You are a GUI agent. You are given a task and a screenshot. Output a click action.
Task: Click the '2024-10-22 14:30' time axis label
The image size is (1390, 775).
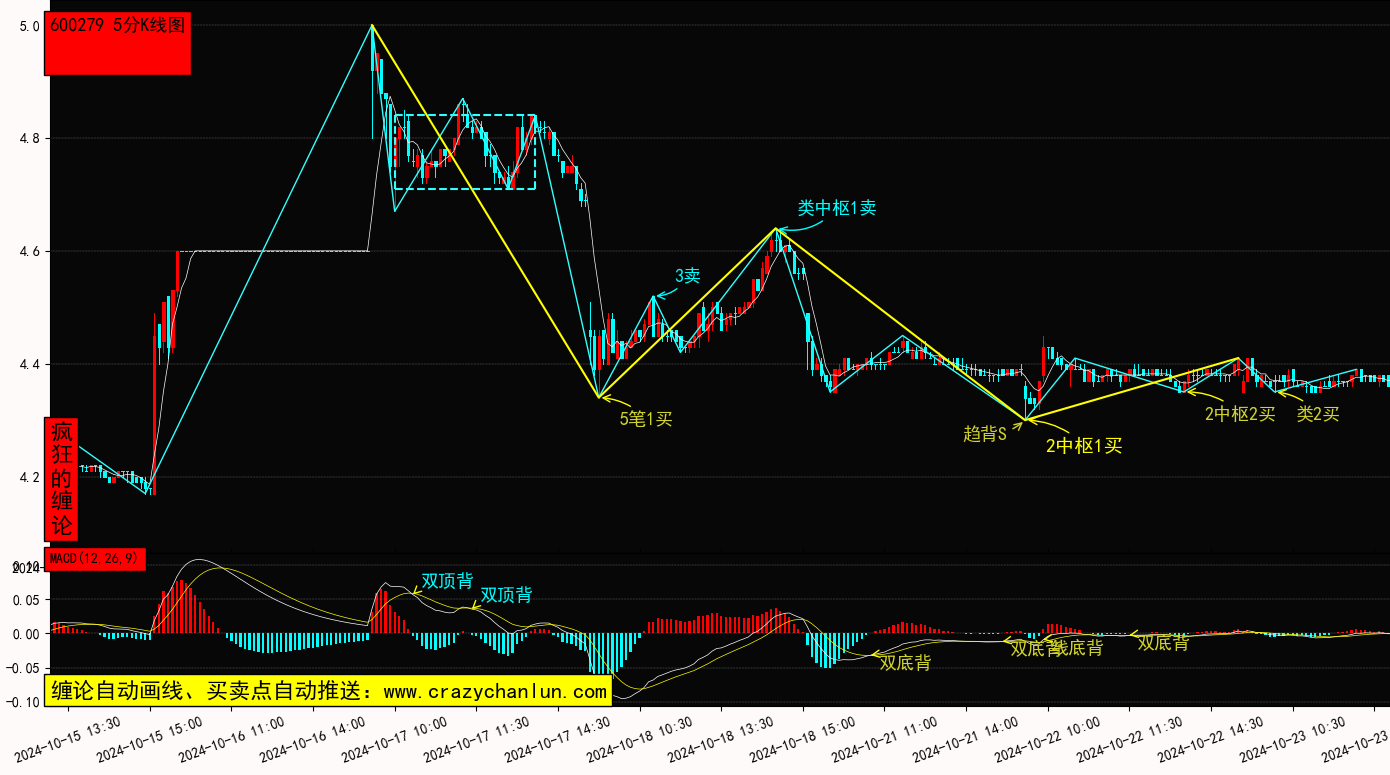click(1211, 739)
